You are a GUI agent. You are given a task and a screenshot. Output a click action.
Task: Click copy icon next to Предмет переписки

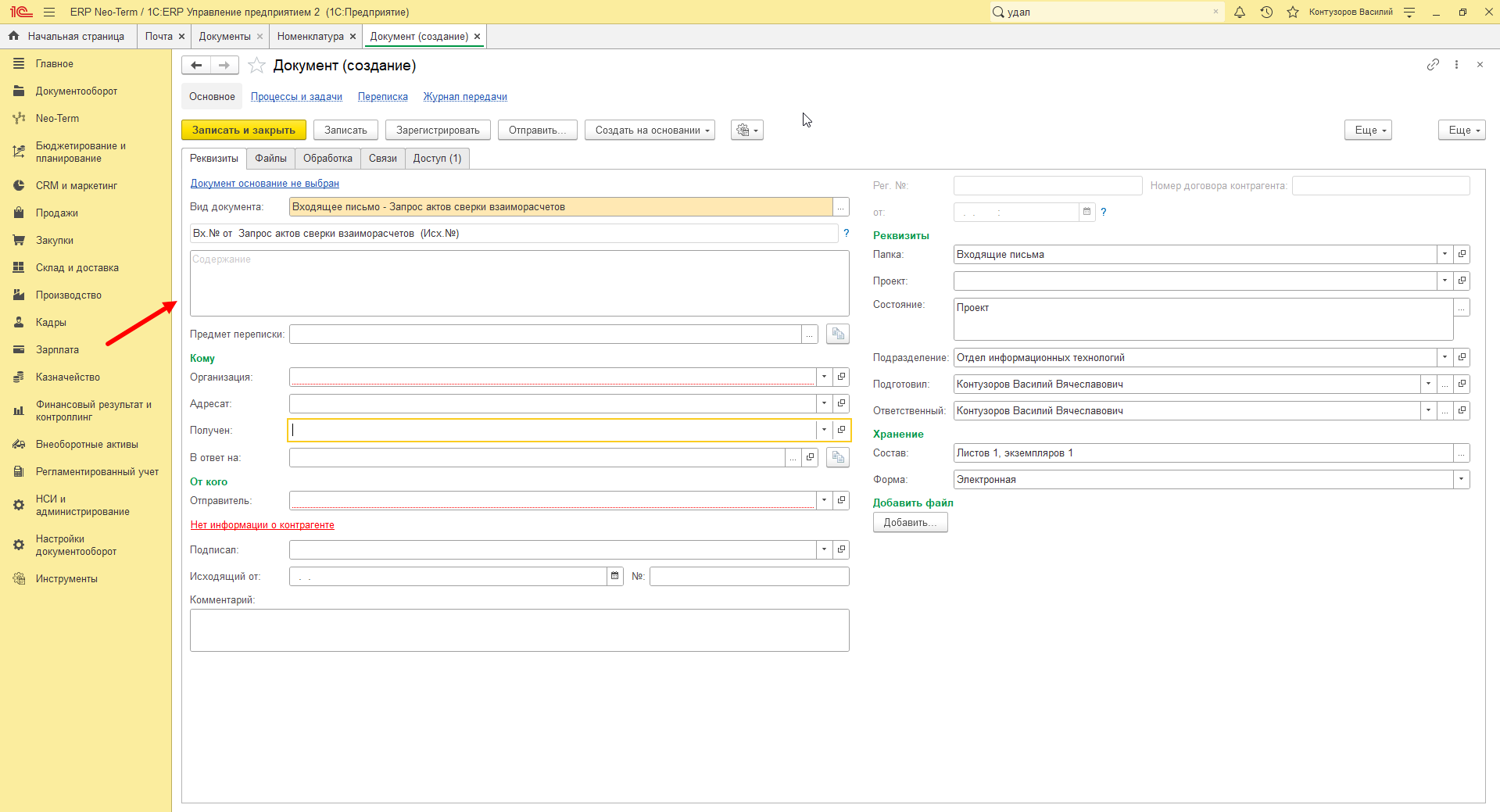[x=838, y=334]
